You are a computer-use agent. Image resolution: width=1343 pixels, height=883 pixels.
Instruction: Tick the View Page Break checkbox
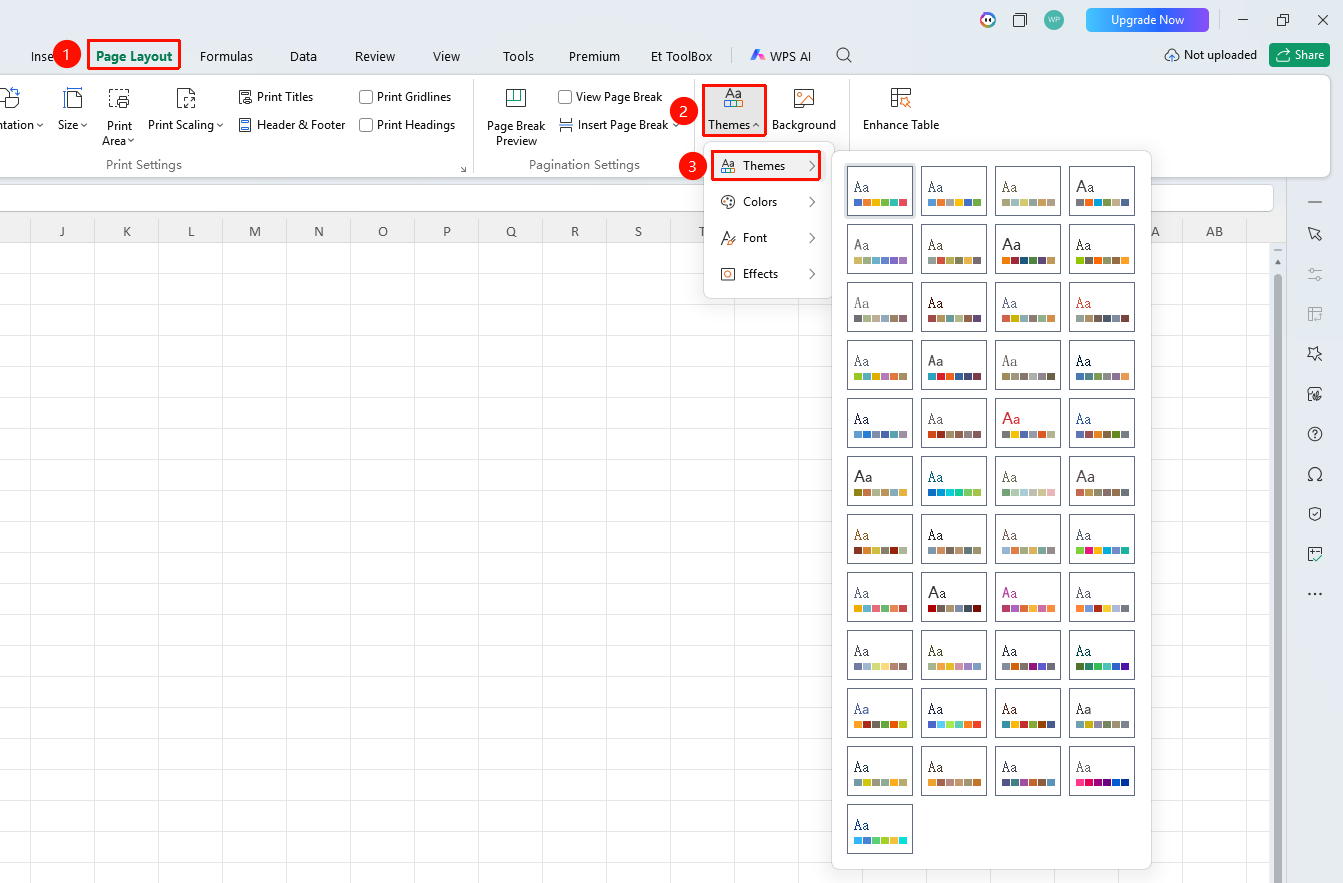click(x=565, y=97)
